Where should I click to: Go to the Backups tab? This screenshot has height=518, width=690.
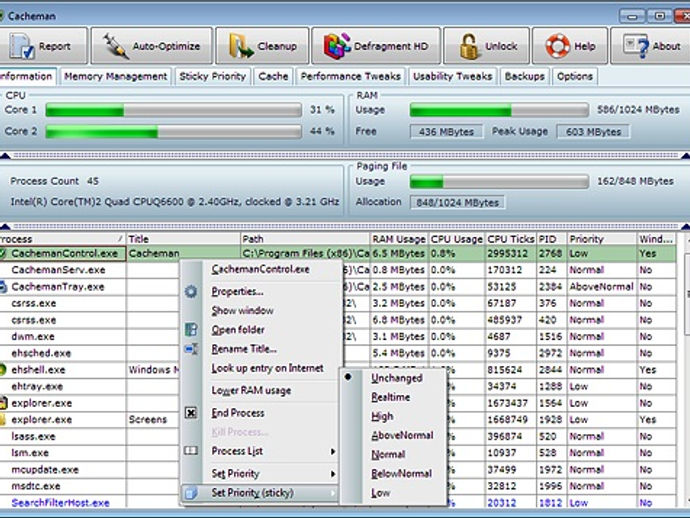(525, 77)
